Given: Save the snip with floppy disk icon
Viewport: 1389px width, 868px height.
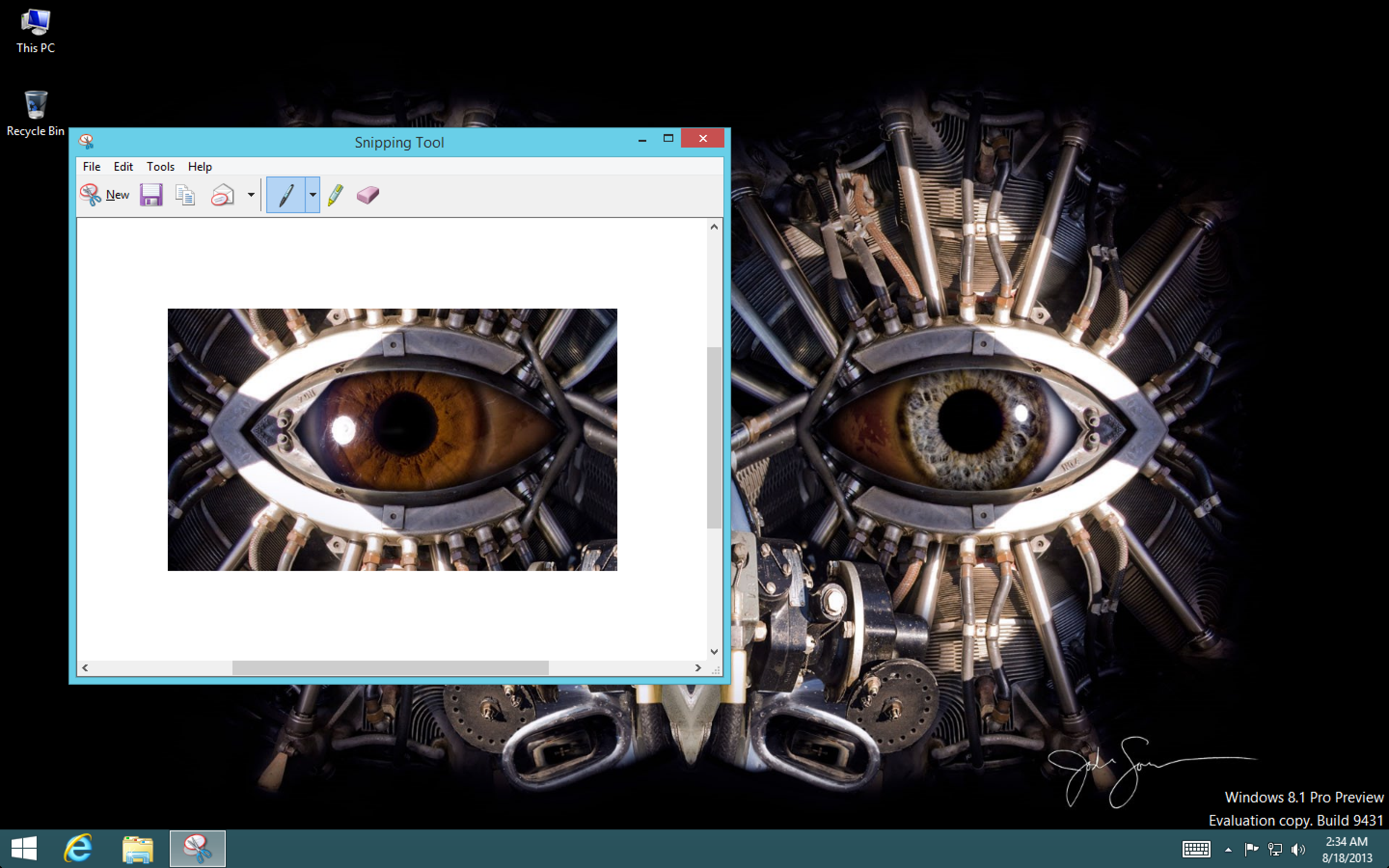Looking at the screenshot, I should point(151,195).
